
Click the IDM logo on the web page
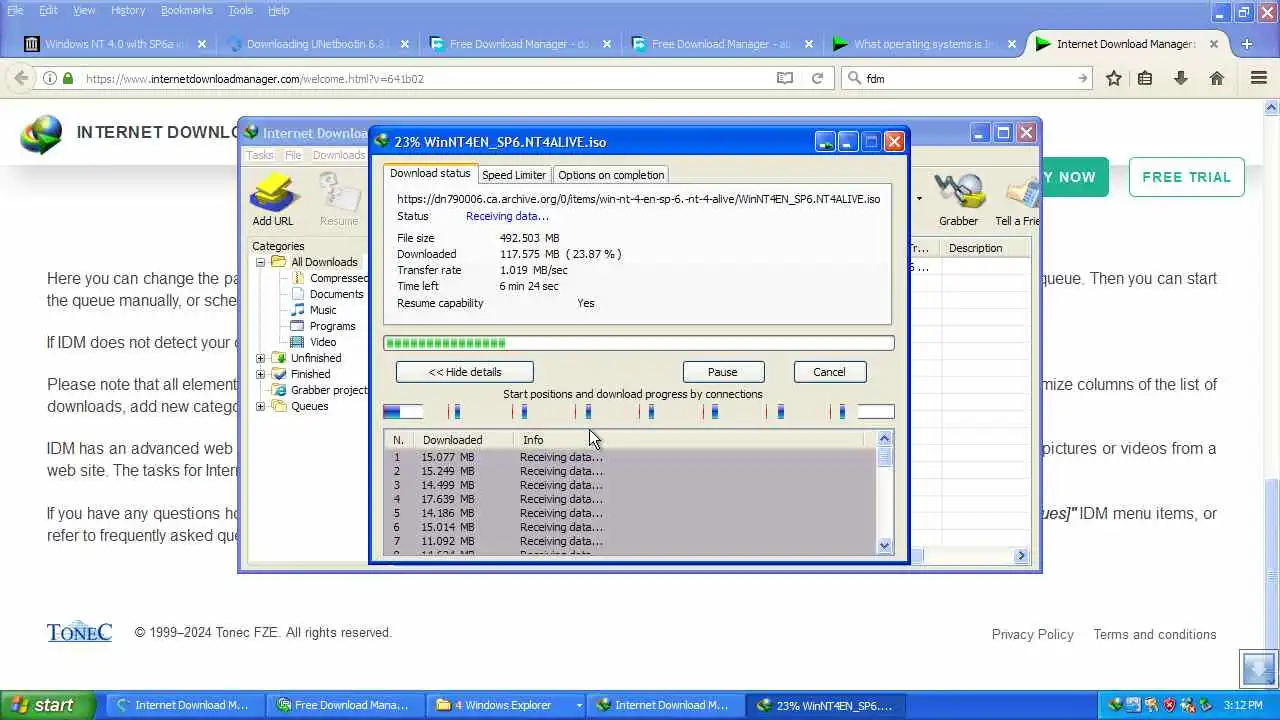pos(40,134)
